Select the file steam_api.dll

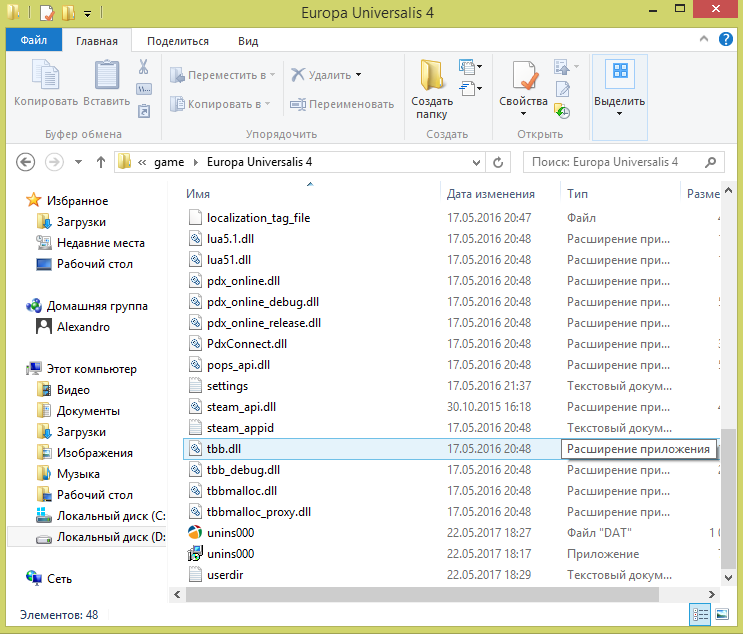coord(241,407)
